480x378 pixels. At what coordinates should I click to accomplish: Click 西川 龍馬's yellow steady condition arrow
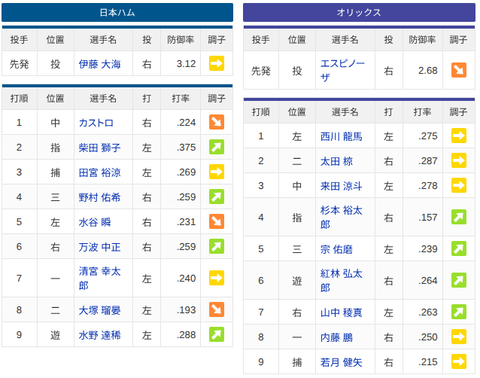tap(459, 136)
